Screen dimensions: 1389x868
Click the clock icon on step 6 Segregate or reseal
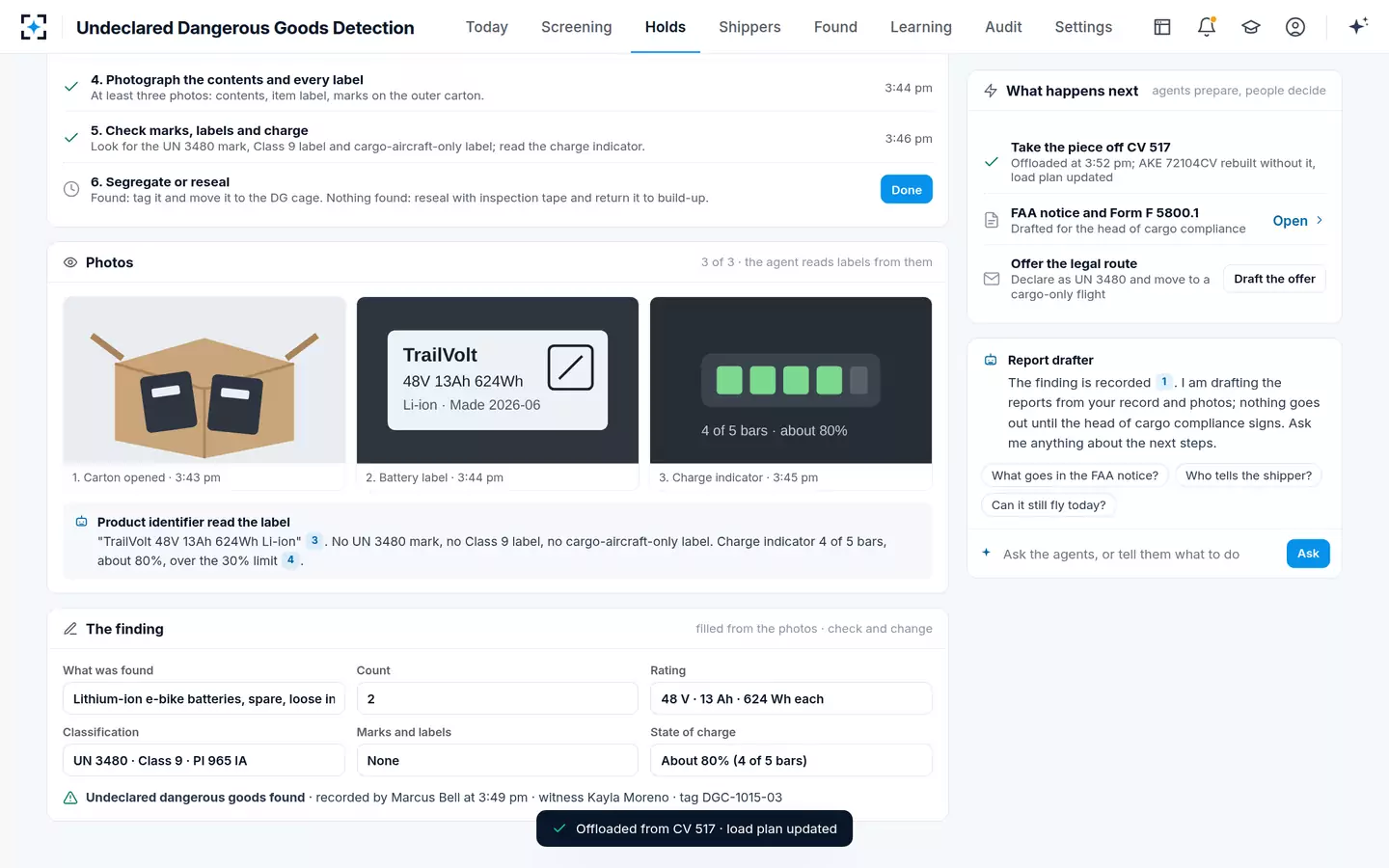pos(71,189)
